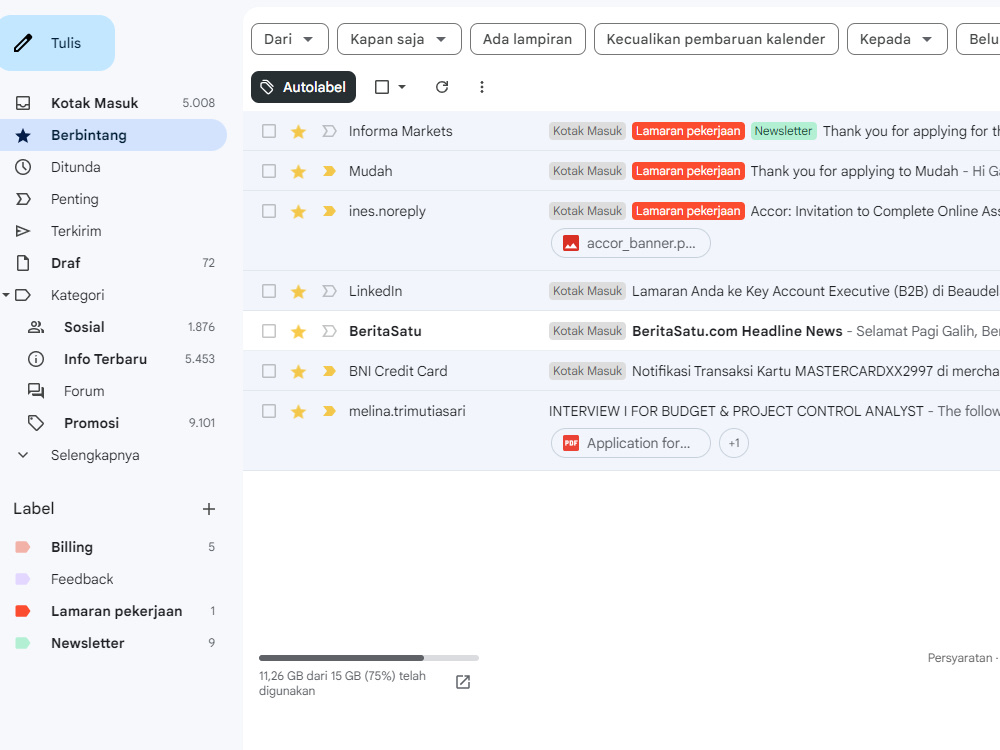Tick the checkbox for BeritaSatu email

click(x=269, y=331)
